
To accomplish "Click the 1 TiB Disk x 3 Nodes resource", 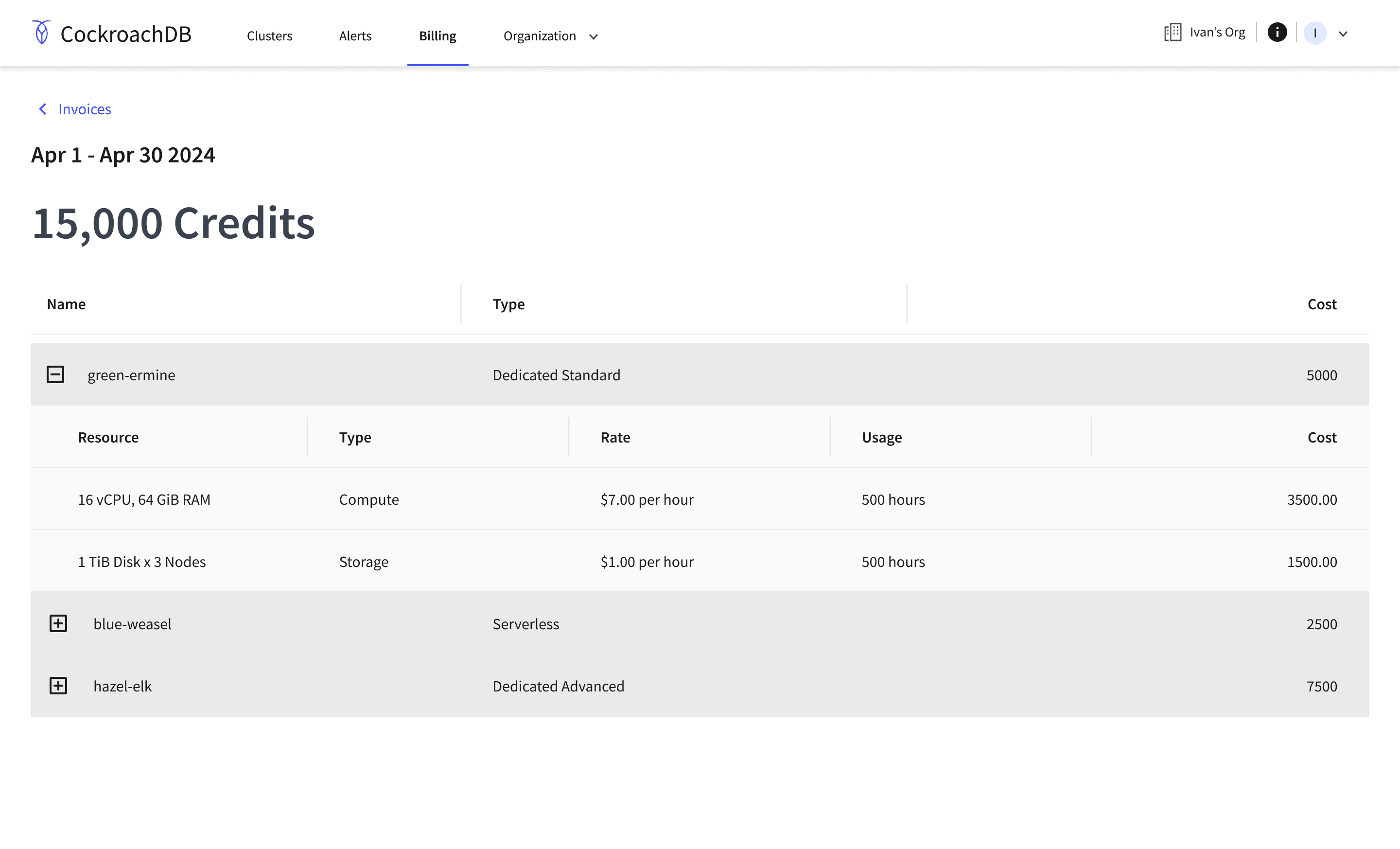I will 142,562.
